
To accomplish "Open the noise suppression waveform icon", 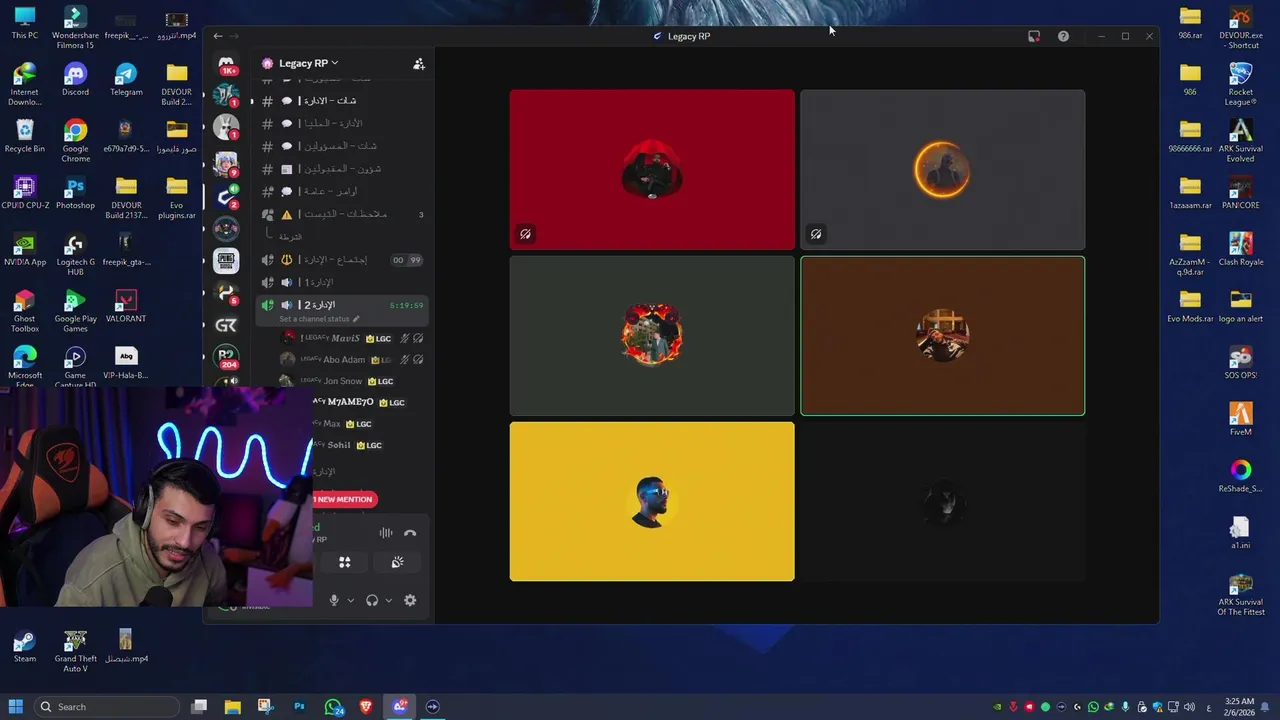I will coord(386,533).
